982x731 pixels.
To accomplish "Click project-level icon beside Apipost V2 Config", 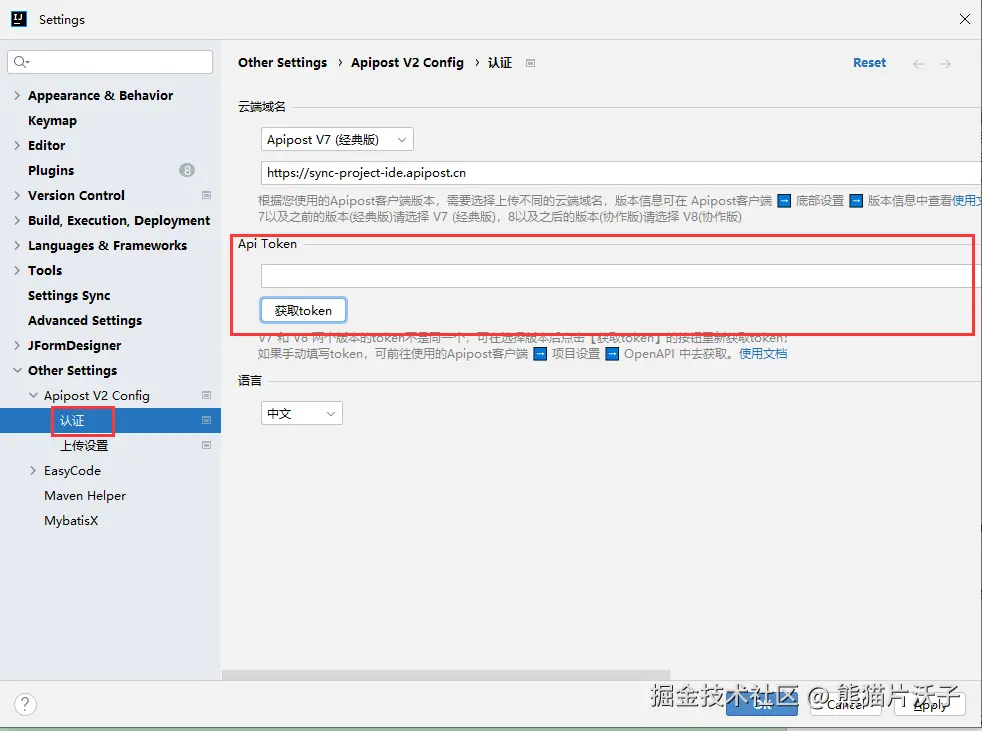I will [x=206, y=395].
